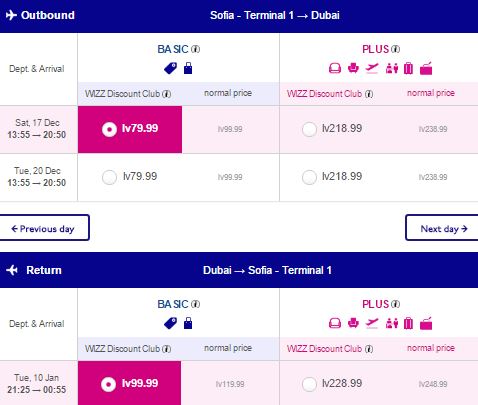Screen dimensions: 478x405
Task: Click the seat icon under outbound PLUS
Action: click(353, 68)
